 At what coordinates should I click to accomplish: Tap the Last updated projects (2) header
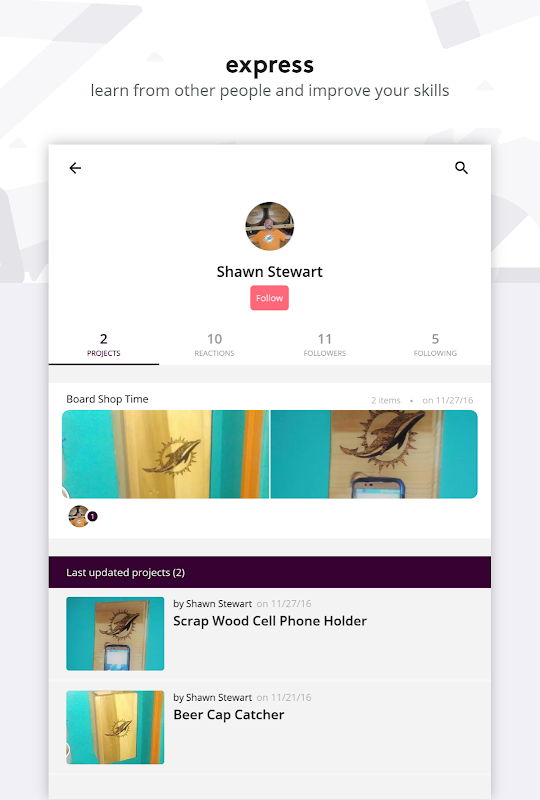coord(270,572)
